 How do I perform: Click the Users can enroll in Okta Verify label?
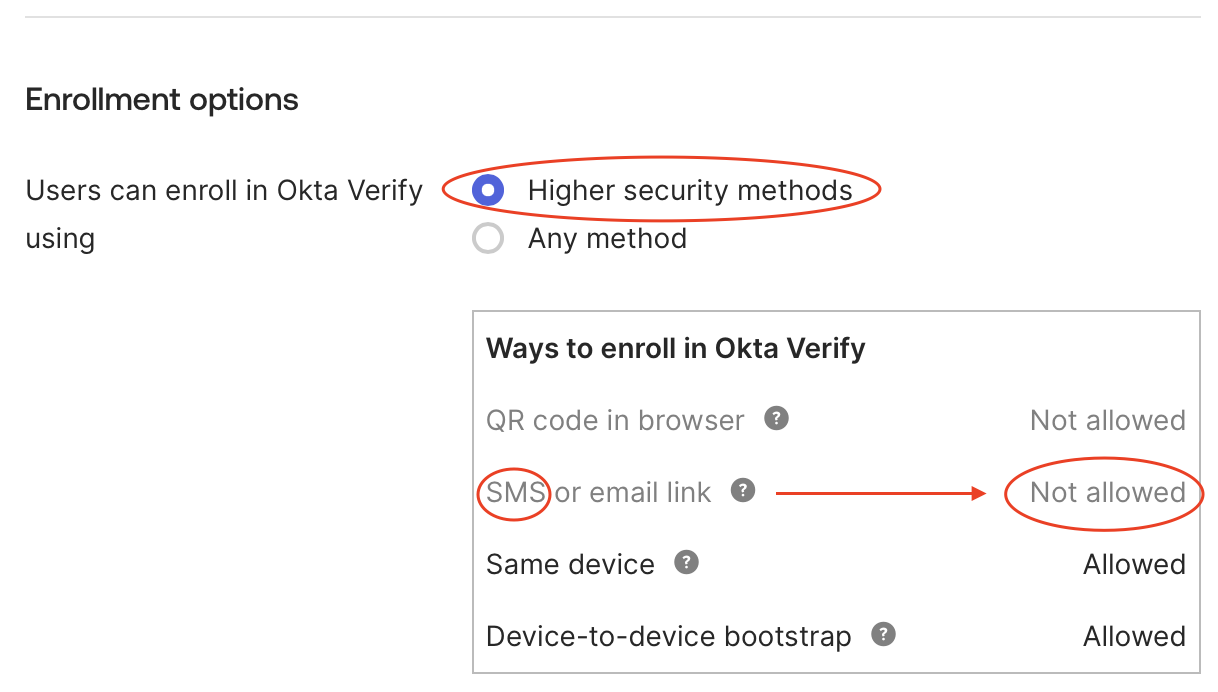(x=224, y=190)
